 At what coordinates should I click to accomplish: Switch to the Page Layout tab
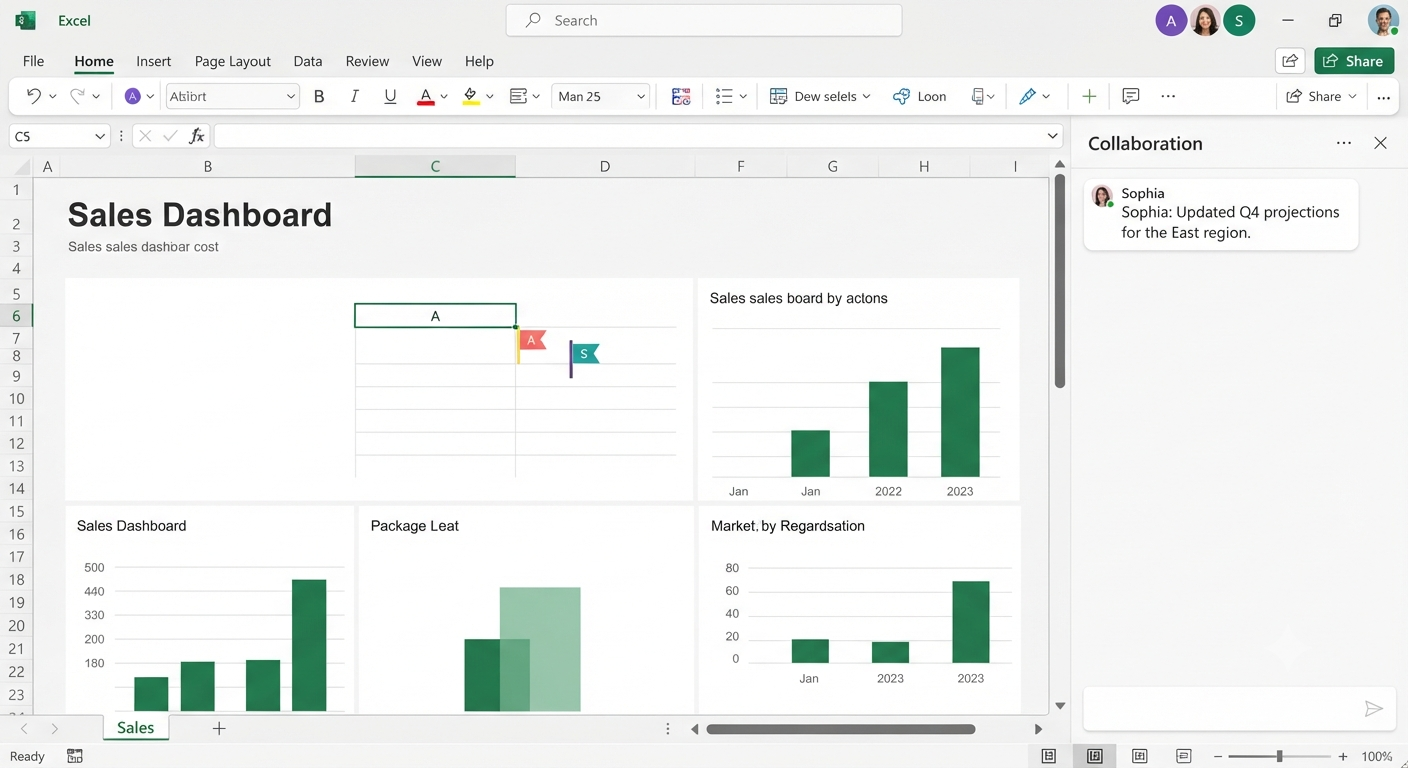pos(232,61)
